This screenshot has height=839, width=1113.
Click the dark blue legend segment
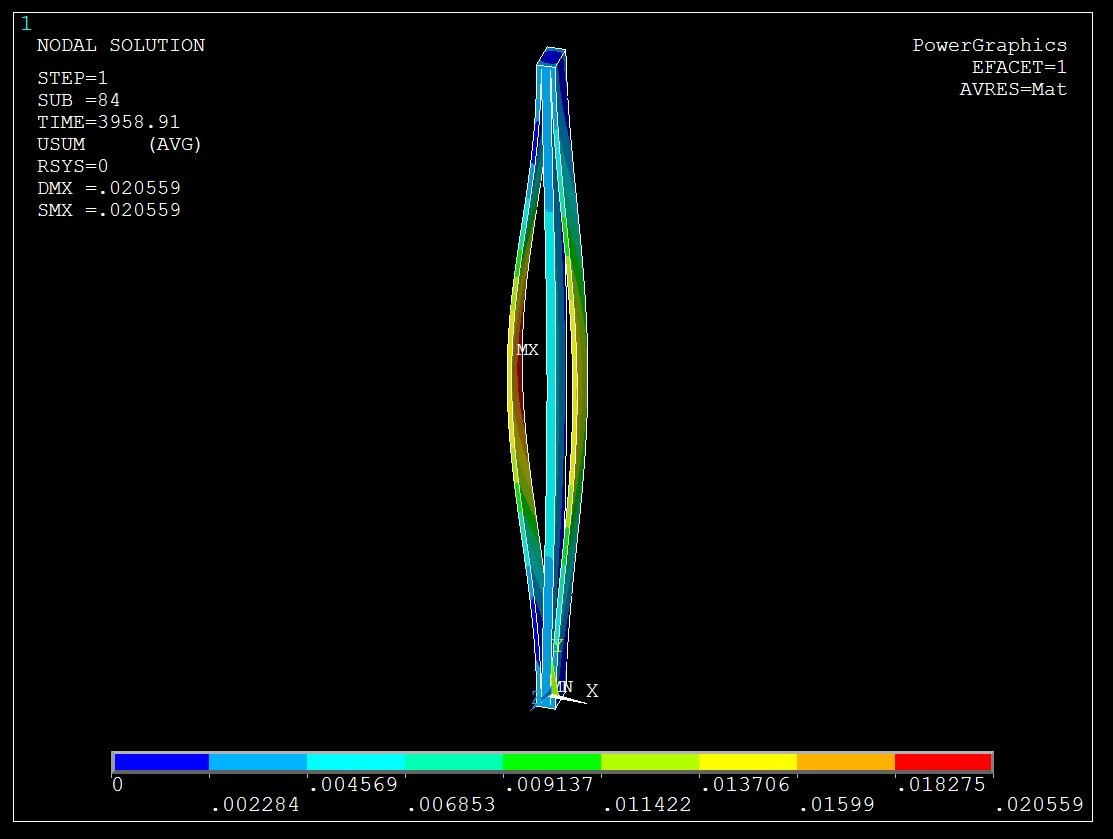161,762
